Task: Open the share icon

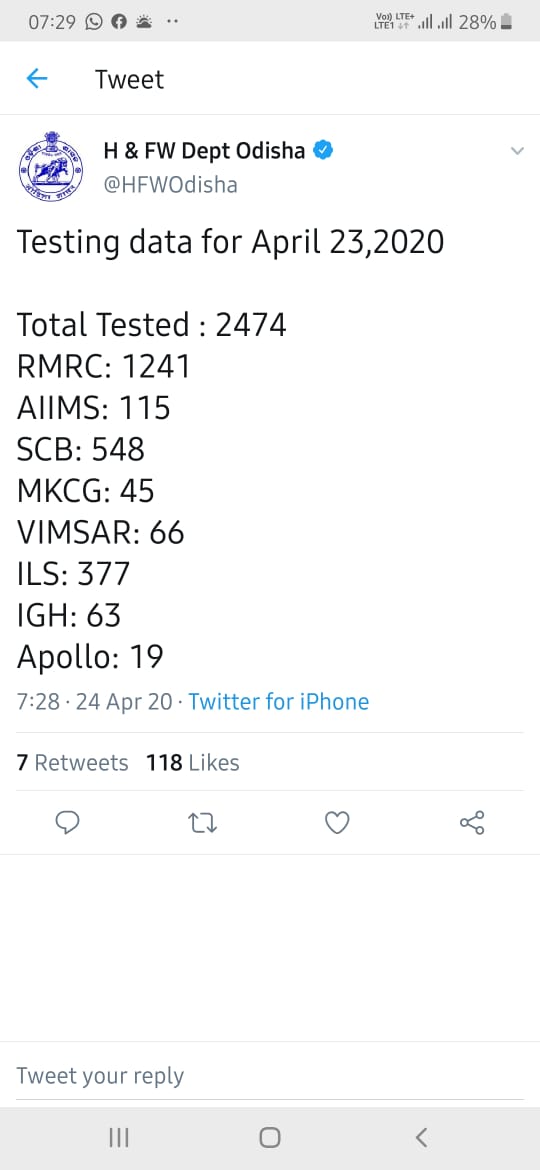Action: (x=472, y=822)
